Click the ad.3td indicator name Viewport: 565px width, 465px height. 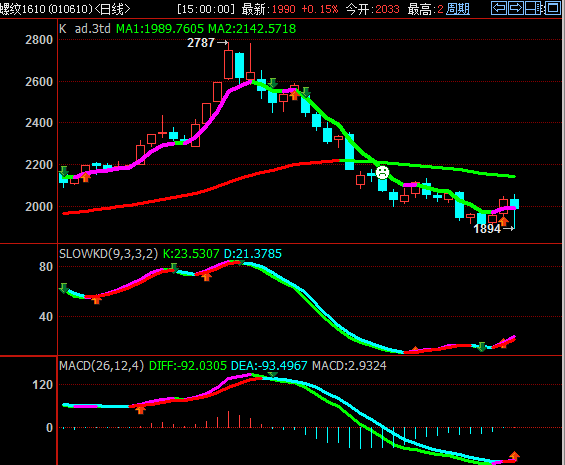coord(93,28)
